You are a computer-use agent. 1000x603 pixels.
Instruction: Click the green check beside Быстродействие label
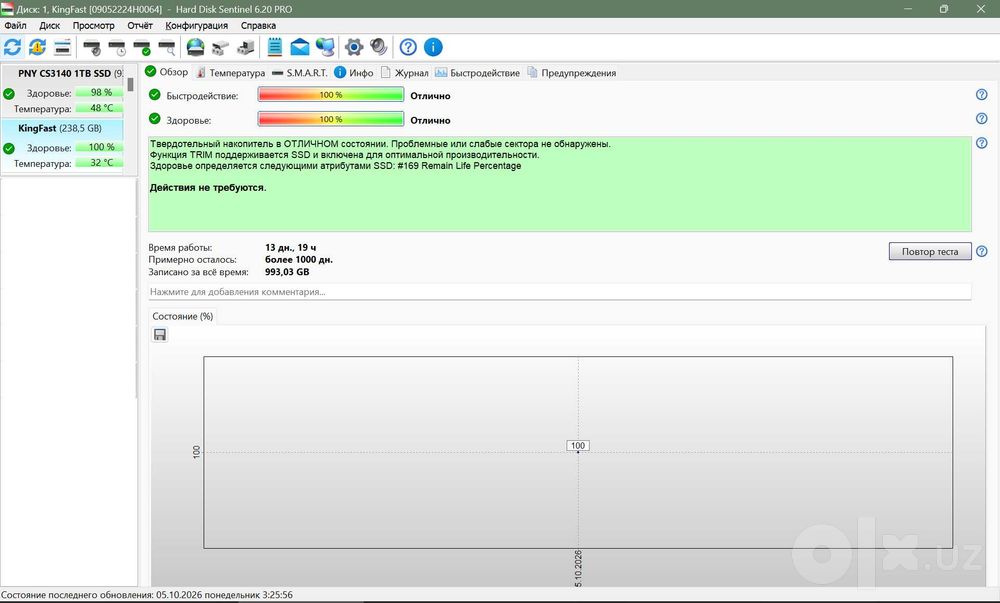[154, 95]
